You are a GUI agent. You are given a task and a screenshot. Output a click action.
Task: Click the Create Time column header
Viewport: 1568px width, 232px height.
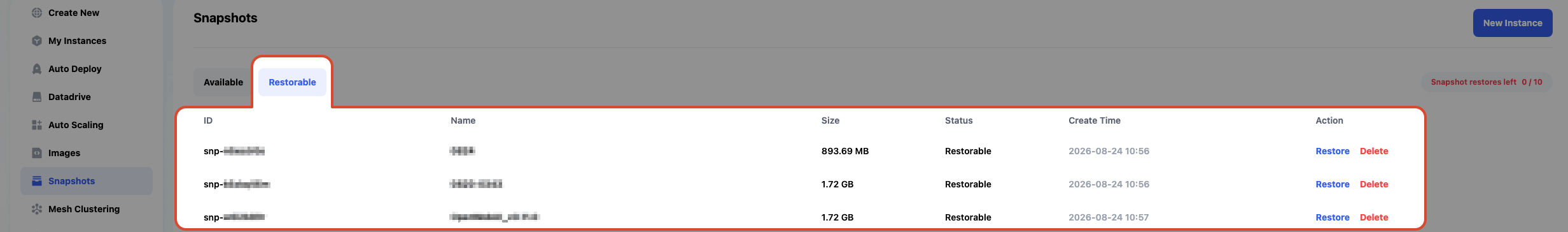pyautogui.click(x=1095, y=120)
